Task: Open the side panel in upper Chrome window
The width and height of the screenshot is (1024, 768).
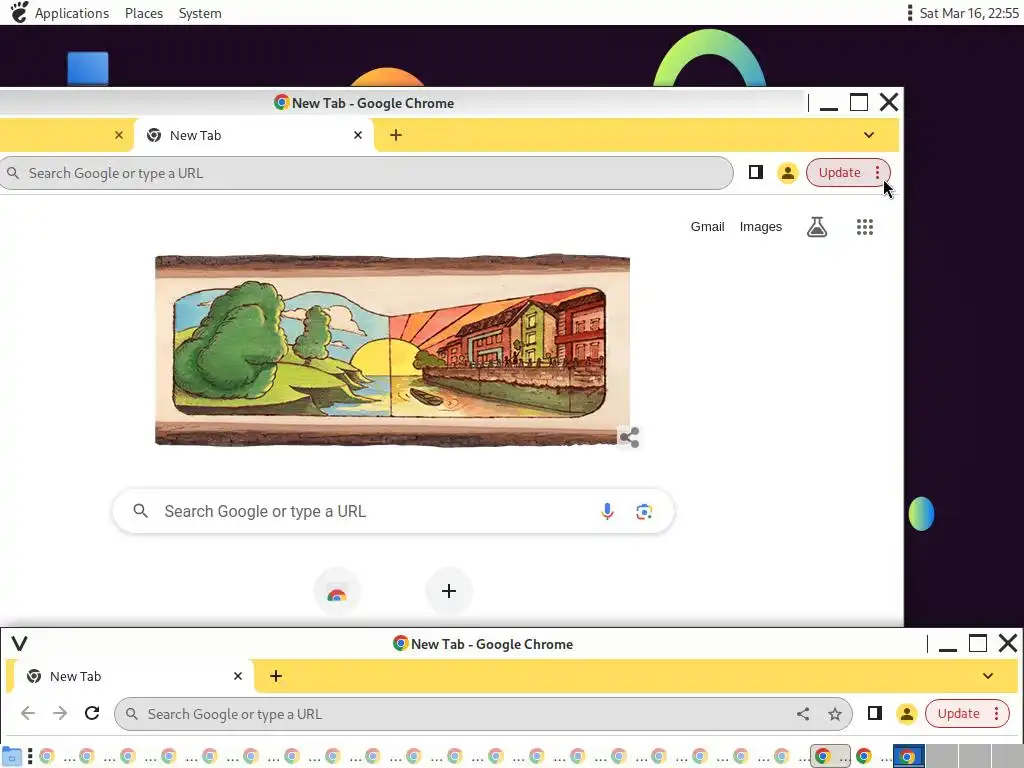Action: [756, 172]
